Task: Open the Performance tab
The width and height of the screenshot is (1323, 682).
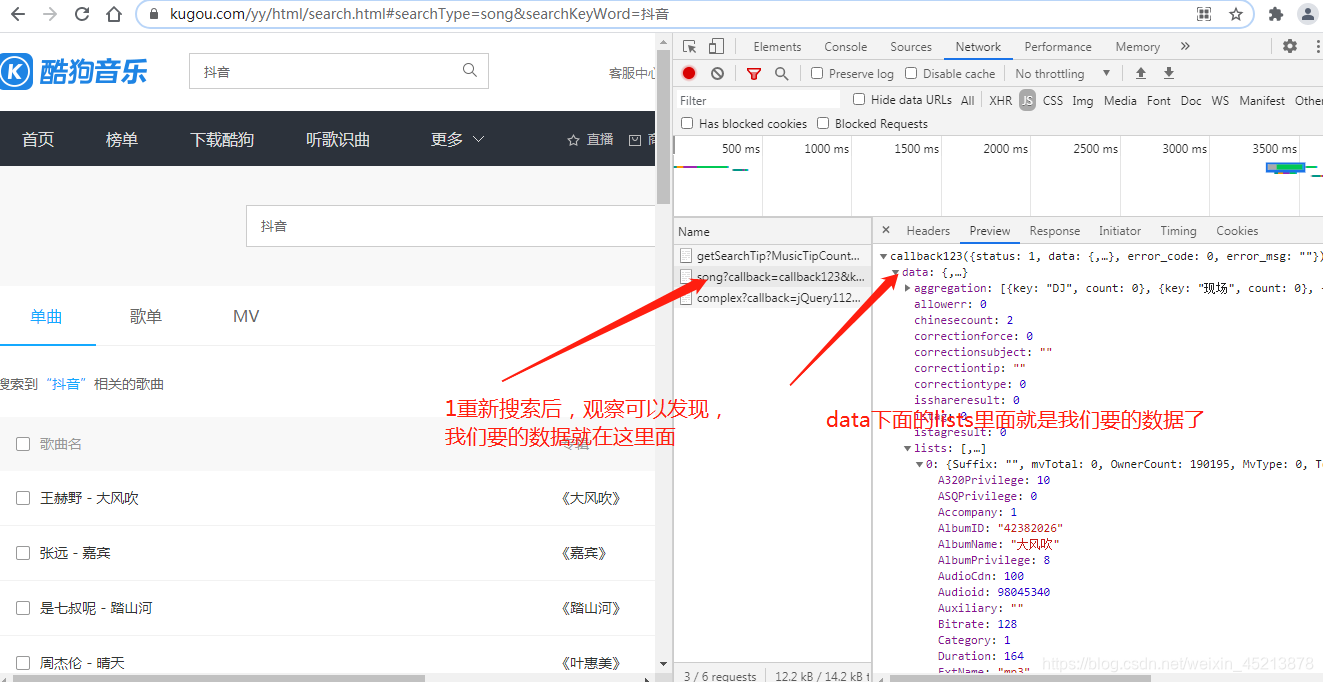Action: click(x=1058, y=46)
